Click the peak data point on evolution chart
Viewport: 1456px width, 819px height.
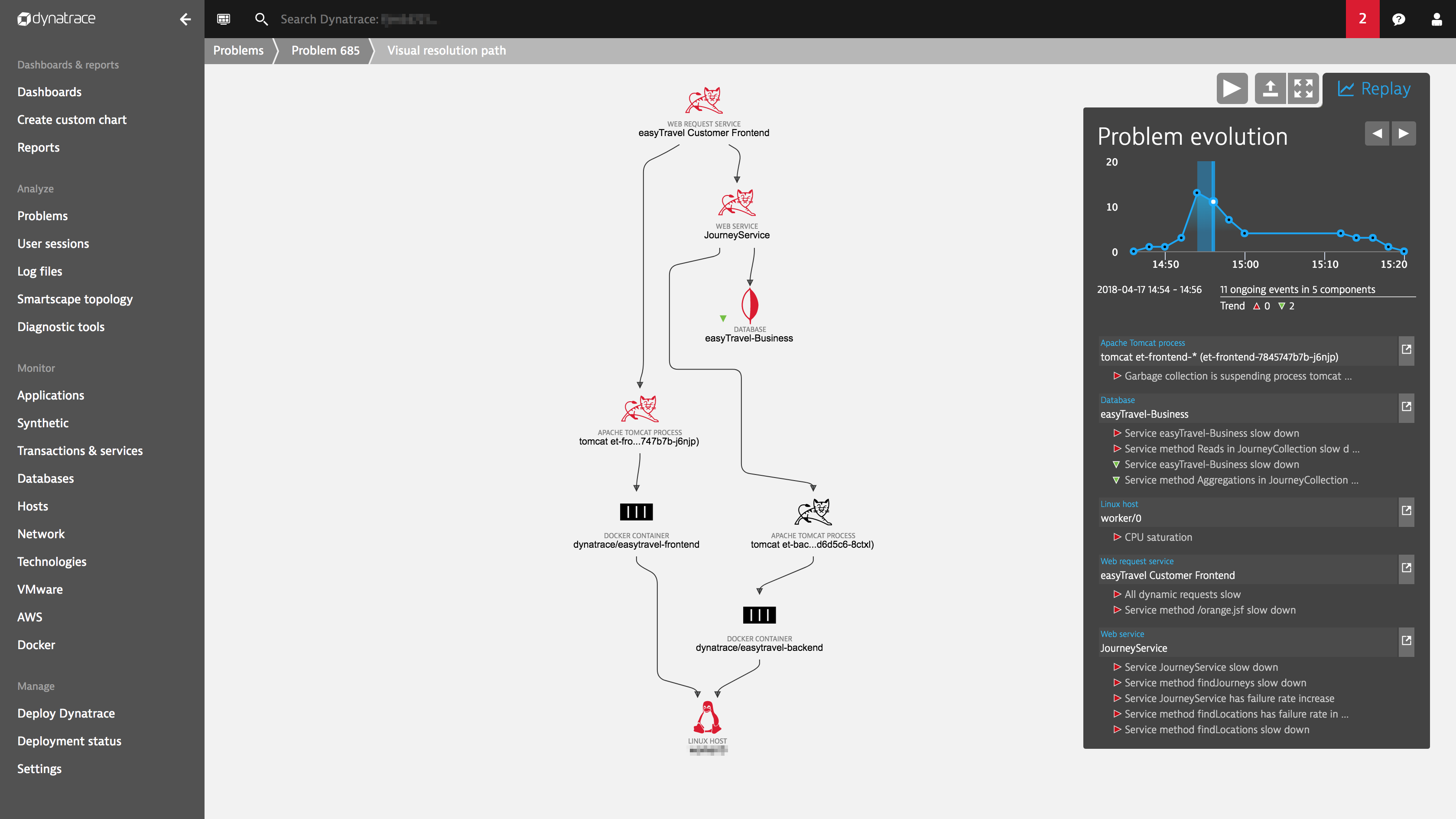(x=1196, y=193)
